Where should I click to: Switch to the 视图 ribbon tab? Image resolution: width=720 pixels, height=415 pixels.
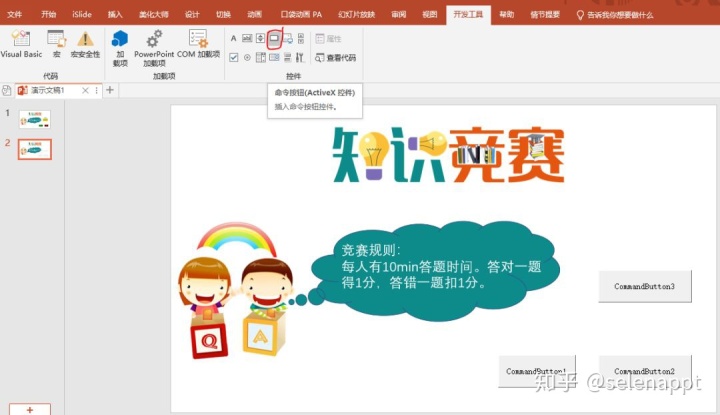(x=430, y=14)
